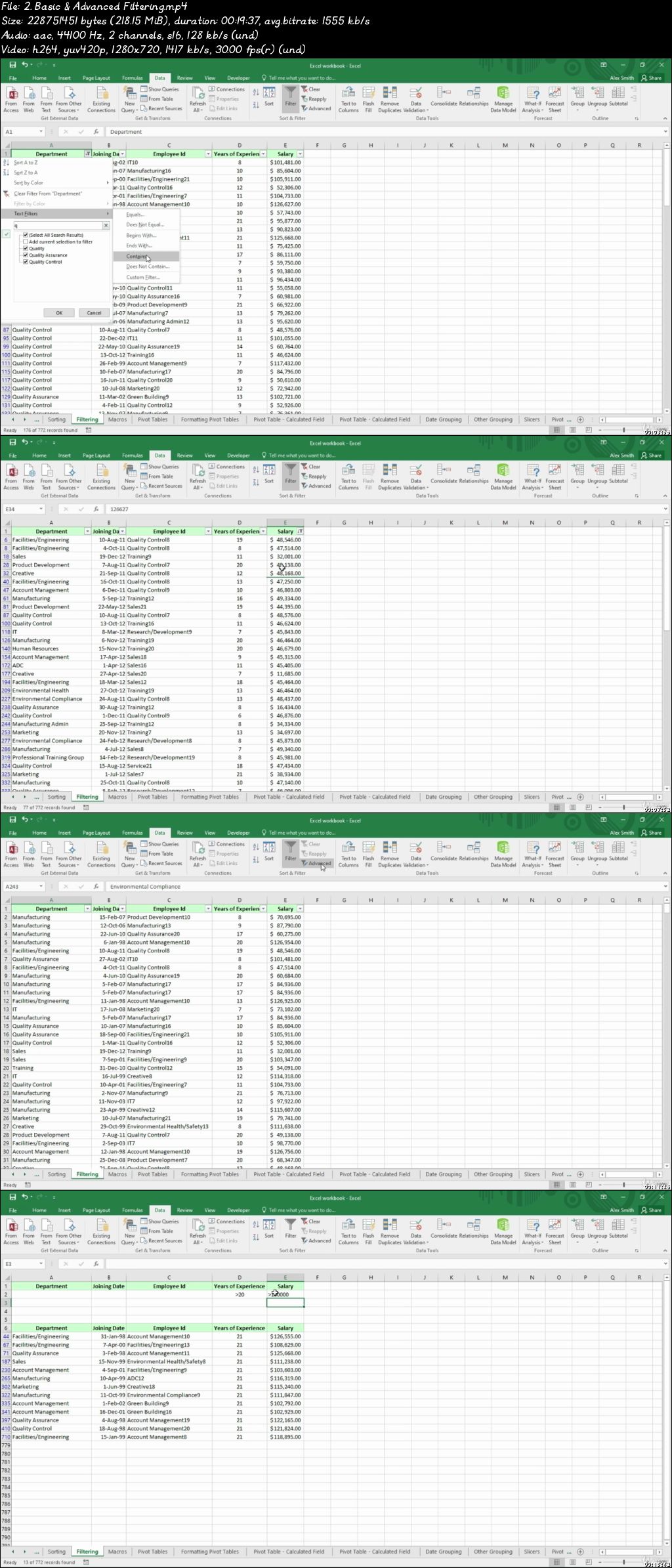Click Group outline icon in third Excel window
Viewport: 672px width, 1568px height.
coord(577,851)
